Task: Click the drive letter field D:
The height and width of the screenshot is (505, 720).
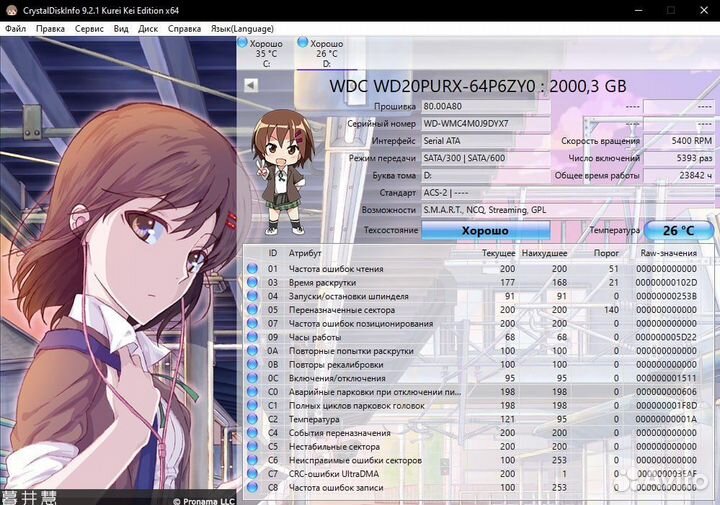Action: click(485, 175)
